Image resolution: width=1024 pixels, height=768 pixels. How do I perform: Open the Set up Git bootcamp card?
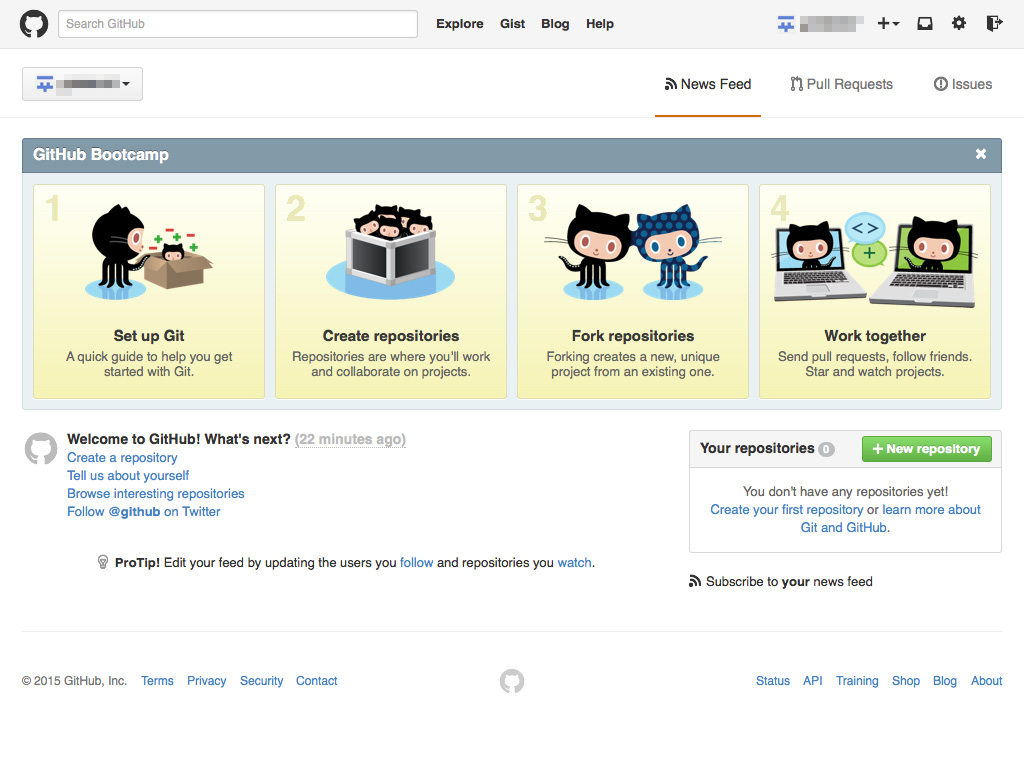click(x=149, y=291)
